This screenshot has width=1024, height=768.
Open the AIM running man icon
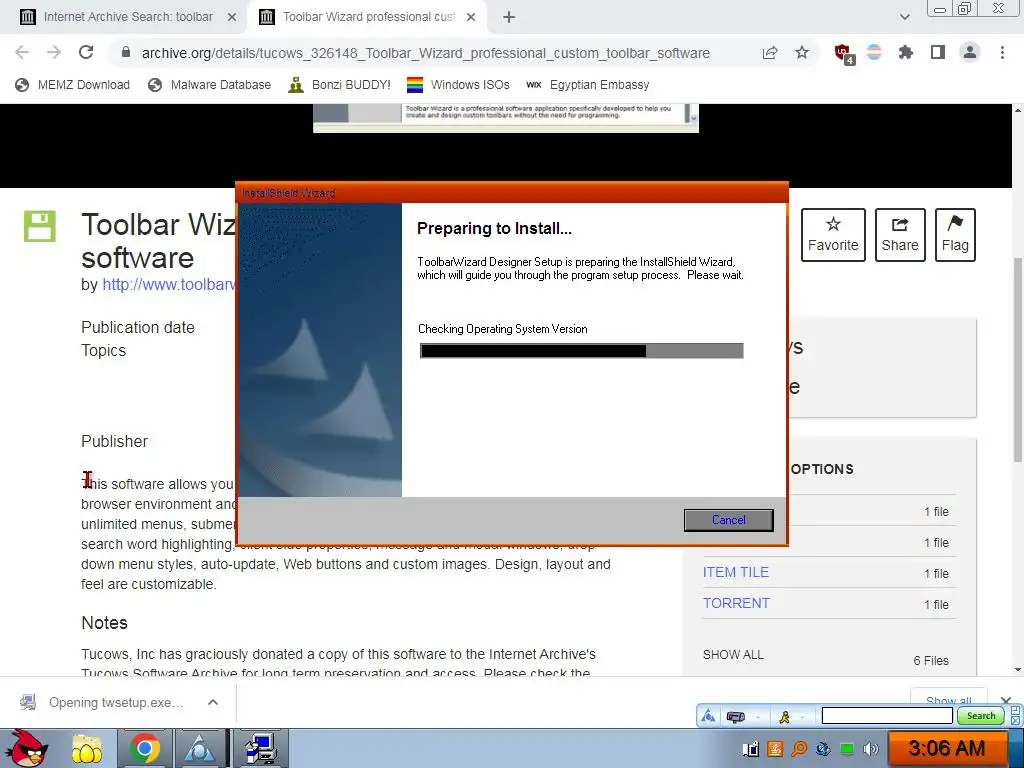pyautogui.click(x=784, y=717)
